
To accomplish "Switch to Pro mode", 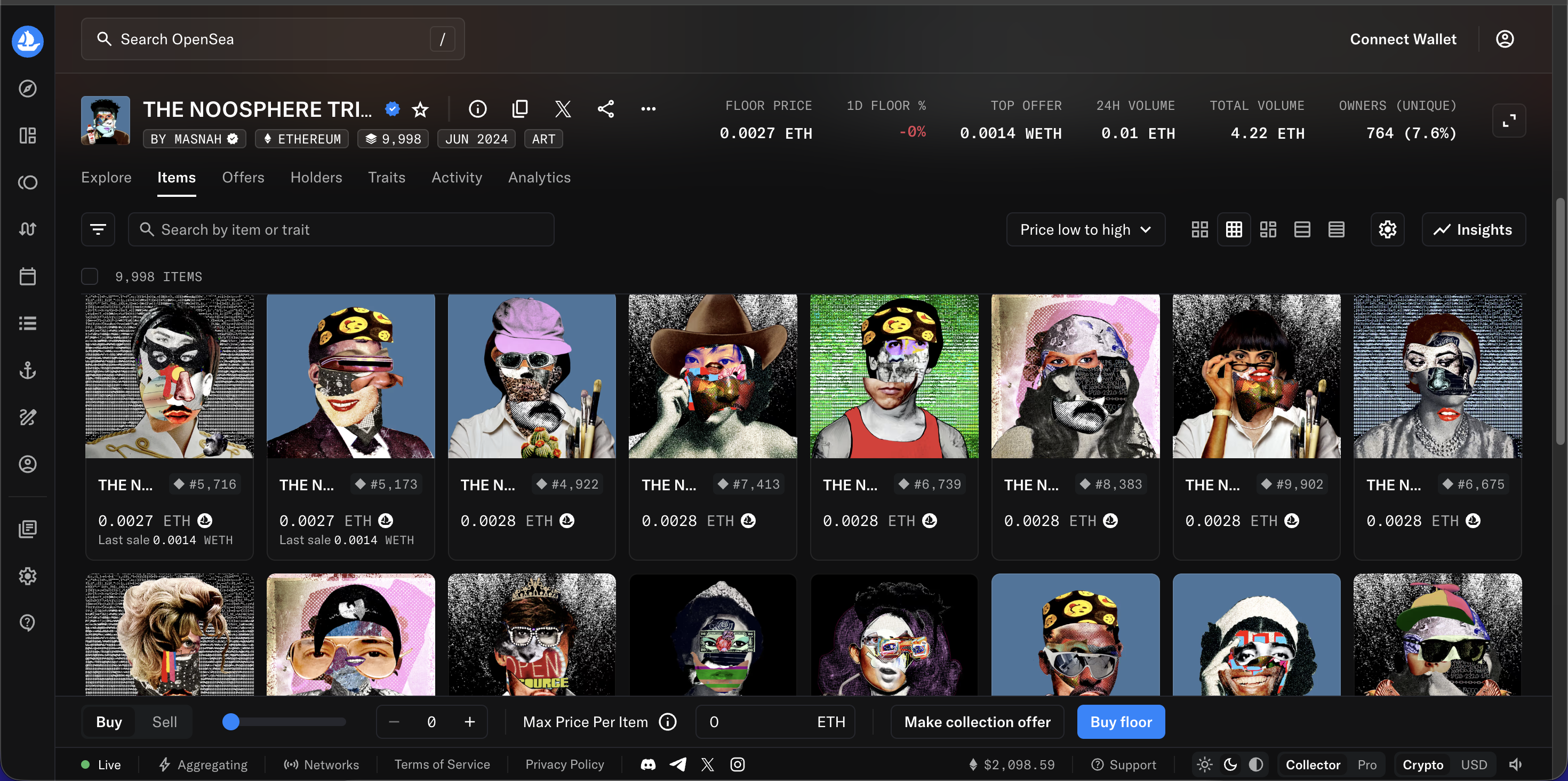I will [1366, 764].
